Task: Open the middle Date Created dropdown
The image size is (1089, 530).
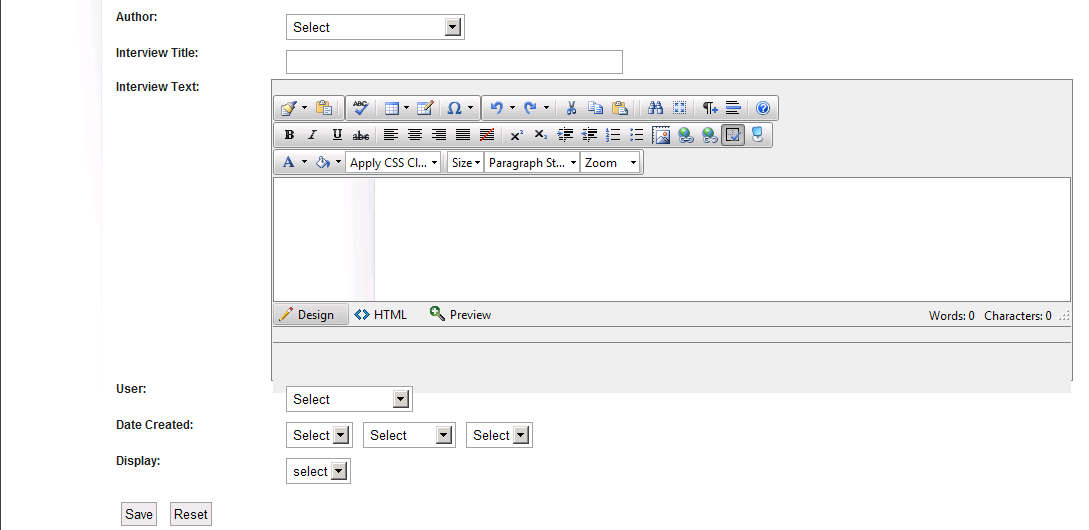Action: 409,436
